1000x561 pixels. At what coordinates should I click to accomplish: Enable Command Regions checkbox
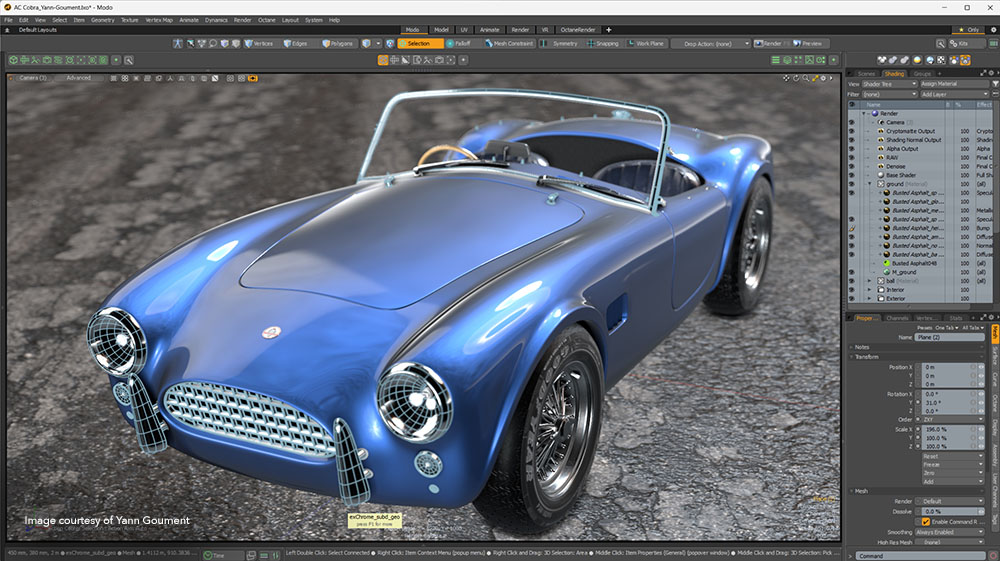pyautogui.click(x=926, y=522)
